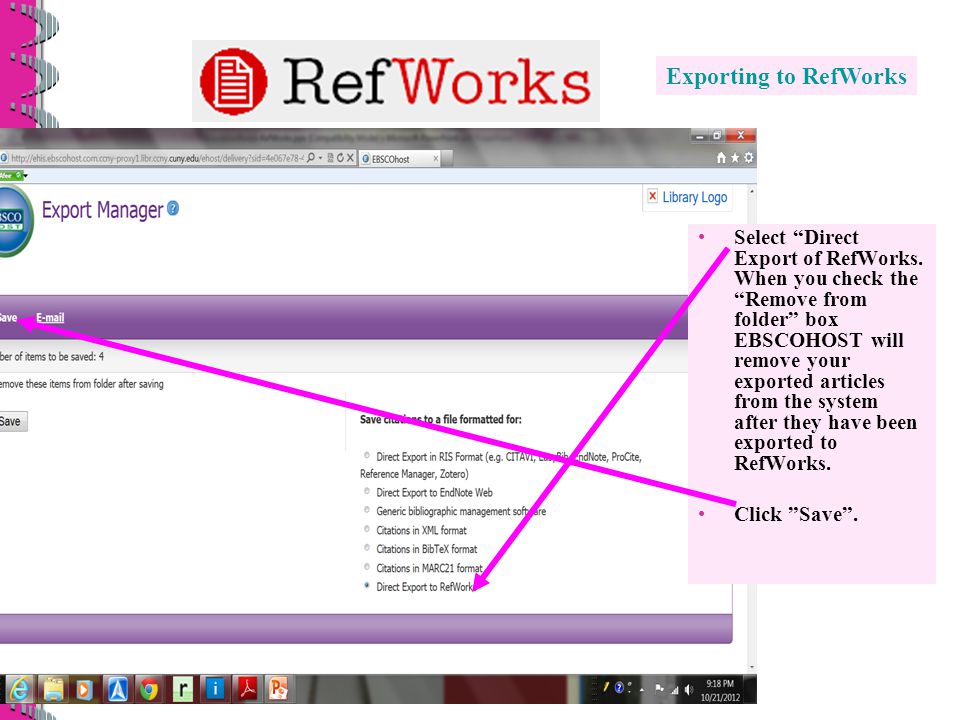Toggle compatibility view icon in address bar
The width and height of the screenshot is (960, 720).
coord(331,158)
